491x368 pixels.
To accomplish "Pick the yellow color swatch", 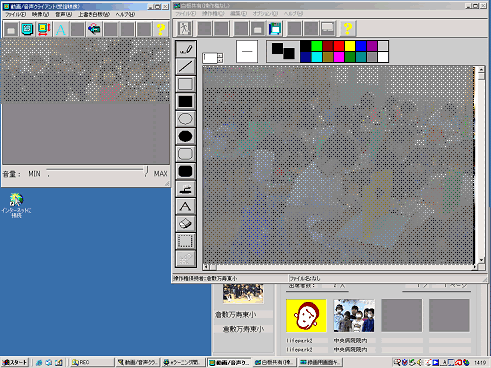I will 350,46.
